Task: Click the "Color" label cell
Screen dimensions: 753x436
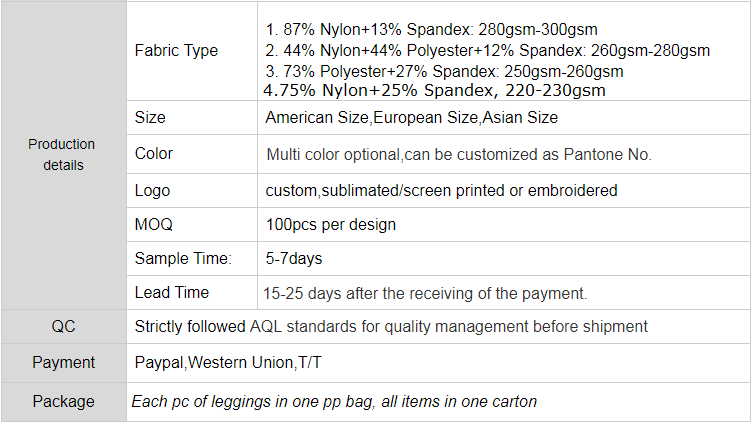Action: point(154,153)
